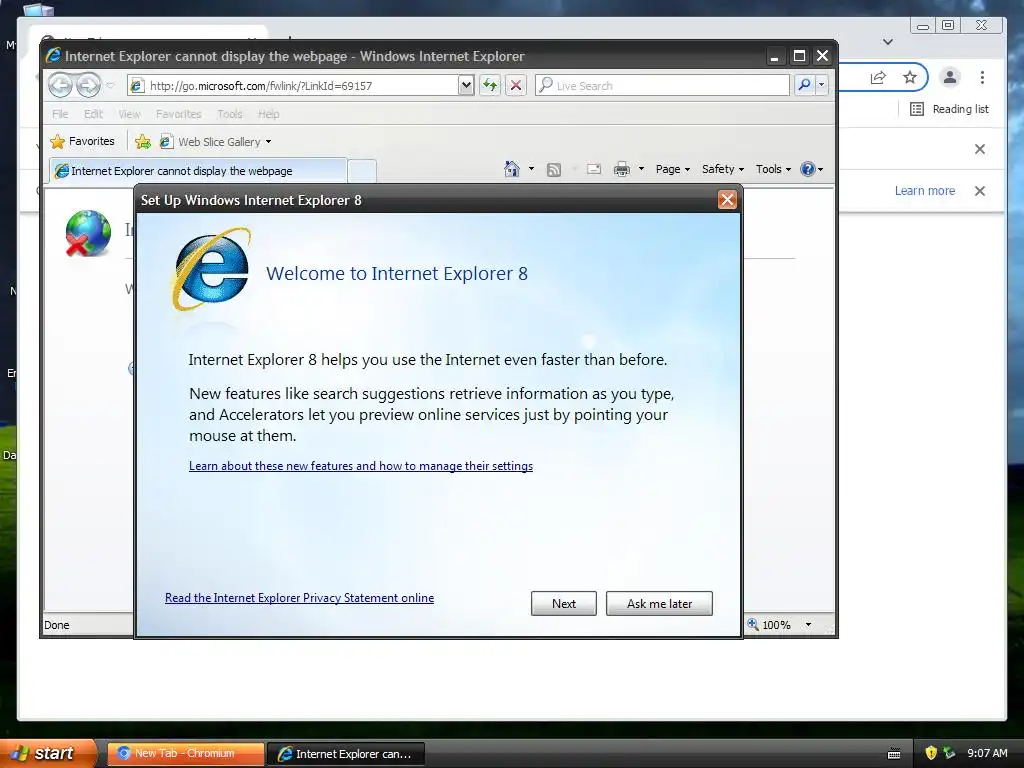
Task: Dismiss the Chromium Learn more infobar
Action: click(980, 191)
